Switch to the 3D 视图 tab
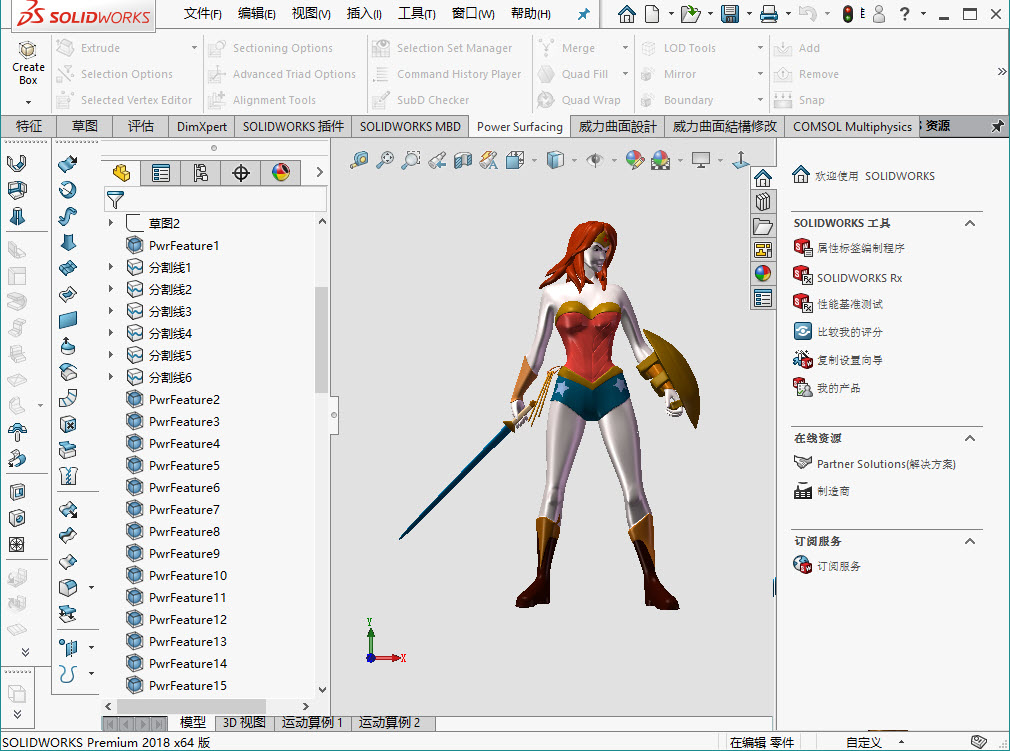Image resolution: width=1010 pixels, height=751 pixels. tap(244, 723)
